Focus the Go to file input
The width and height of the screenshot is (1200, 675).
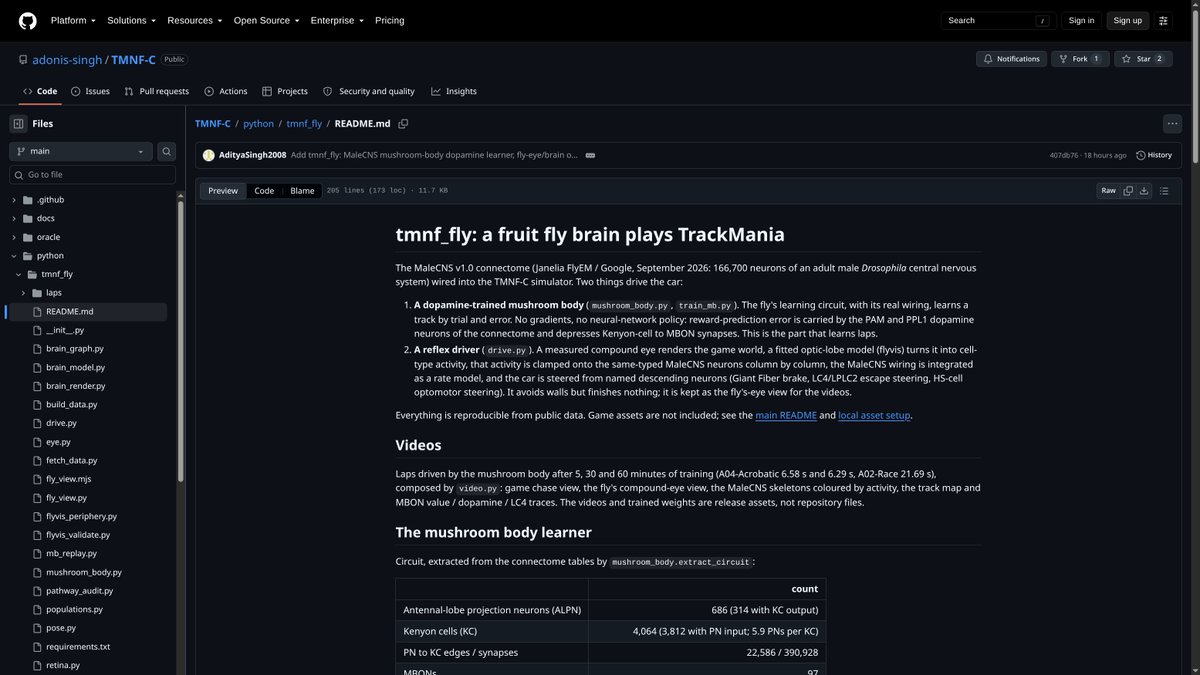92,174
